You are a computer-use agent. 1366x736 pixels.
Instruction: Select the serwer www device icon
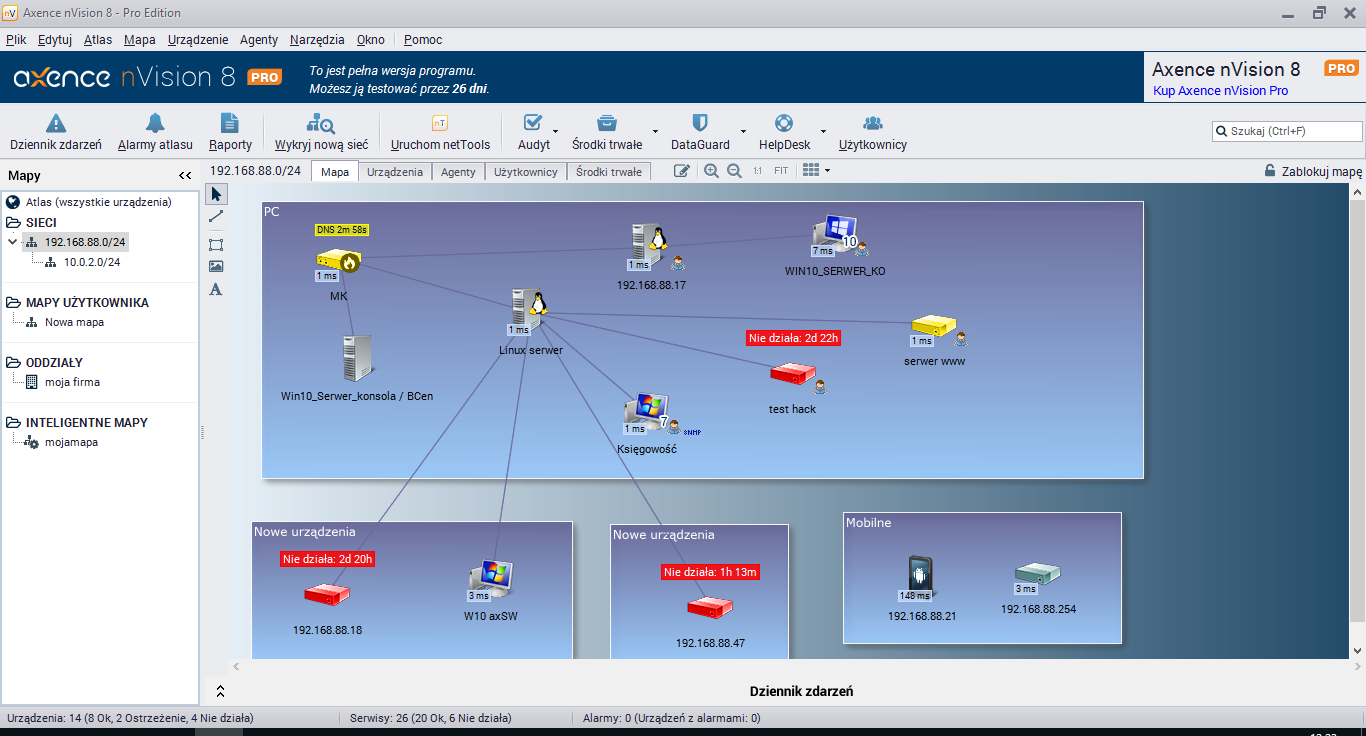point(934,326)
